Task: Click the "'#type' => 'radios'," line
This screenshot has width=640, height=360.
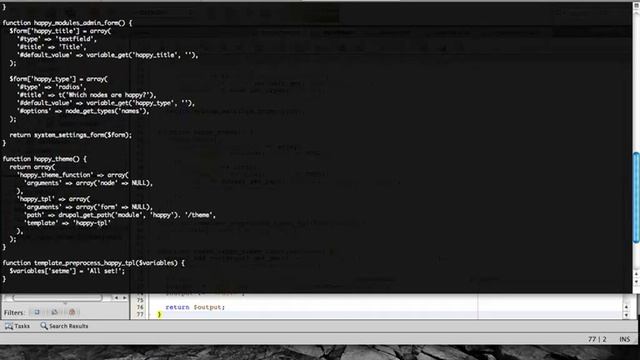Action: 51,87
